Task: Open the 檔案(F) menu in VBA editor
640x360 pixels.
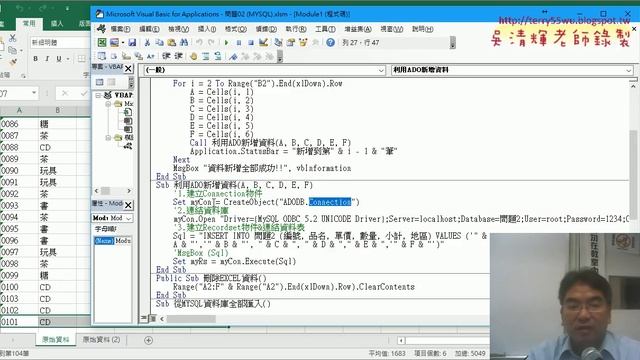Action: [120, 29]
